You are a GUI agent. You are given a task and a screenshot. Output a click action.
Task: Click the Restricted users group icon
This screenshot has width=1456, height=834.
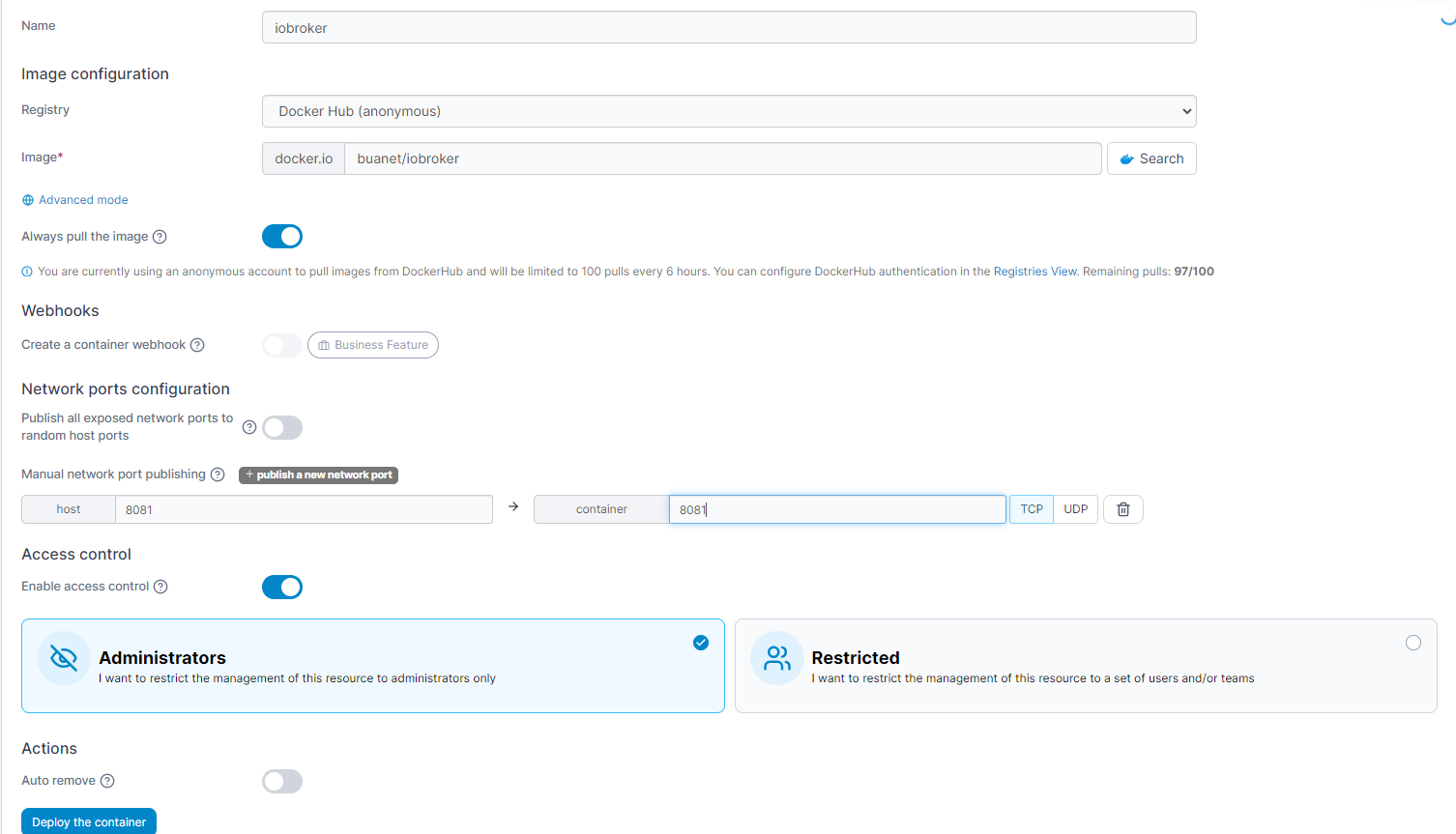point(776,658)
